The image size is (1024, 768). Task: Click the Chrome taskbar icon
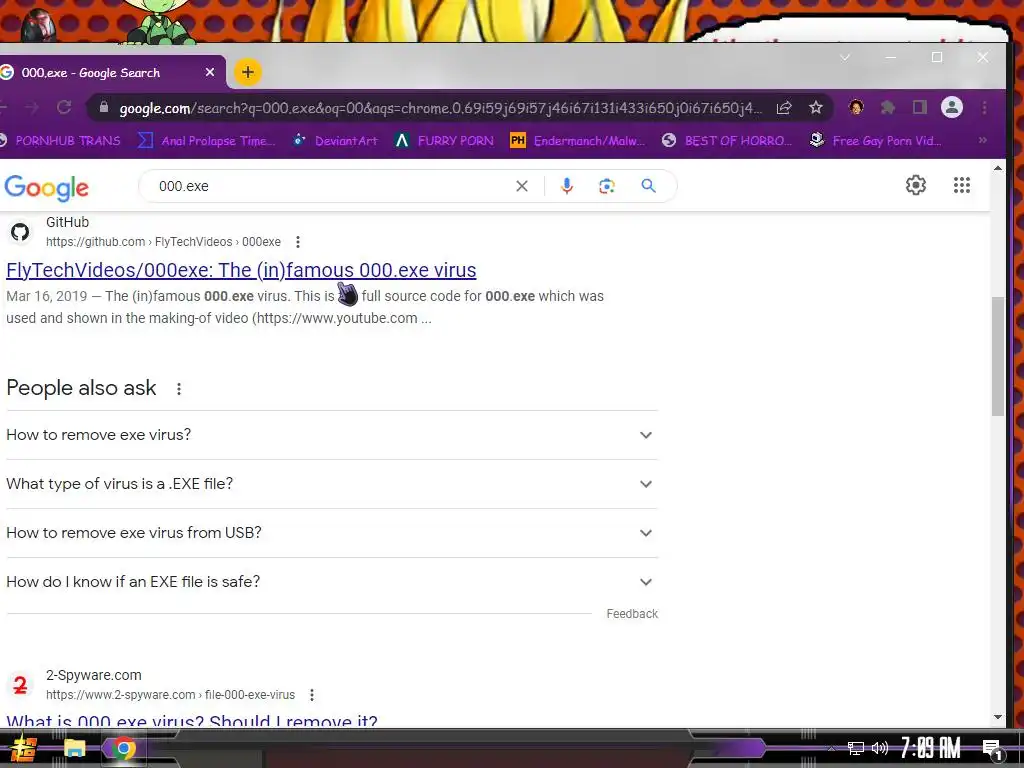pos(123,748)
